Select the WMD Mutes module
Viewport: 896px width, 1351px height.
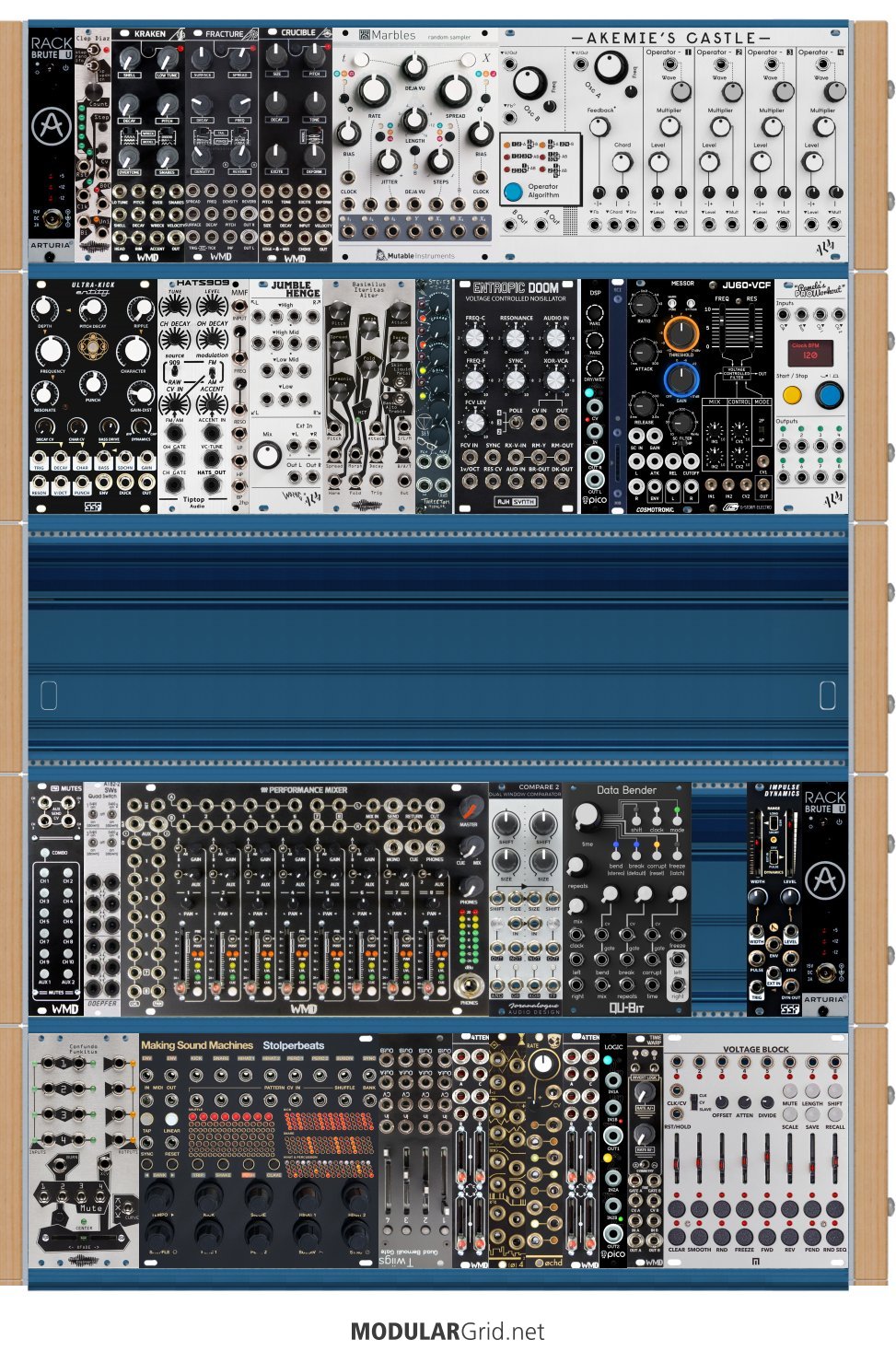click(56, 900)
